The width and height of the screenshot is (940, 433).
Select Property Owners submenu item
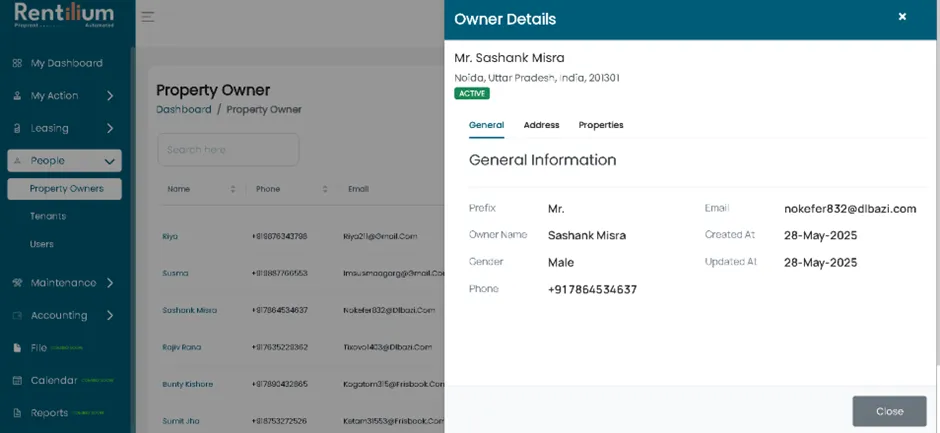click(x=64, y=188)
